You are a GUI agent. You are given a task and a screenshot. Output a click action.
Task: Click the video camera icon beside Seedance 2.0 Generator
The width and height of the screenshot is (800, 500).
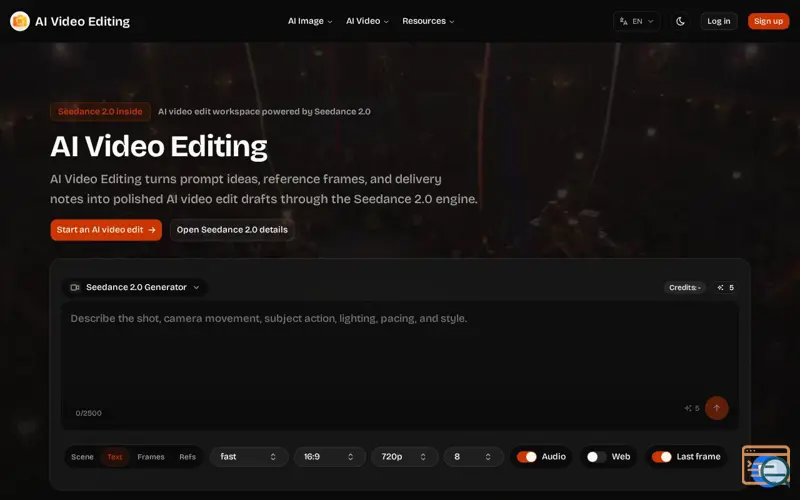click(75, 287)
